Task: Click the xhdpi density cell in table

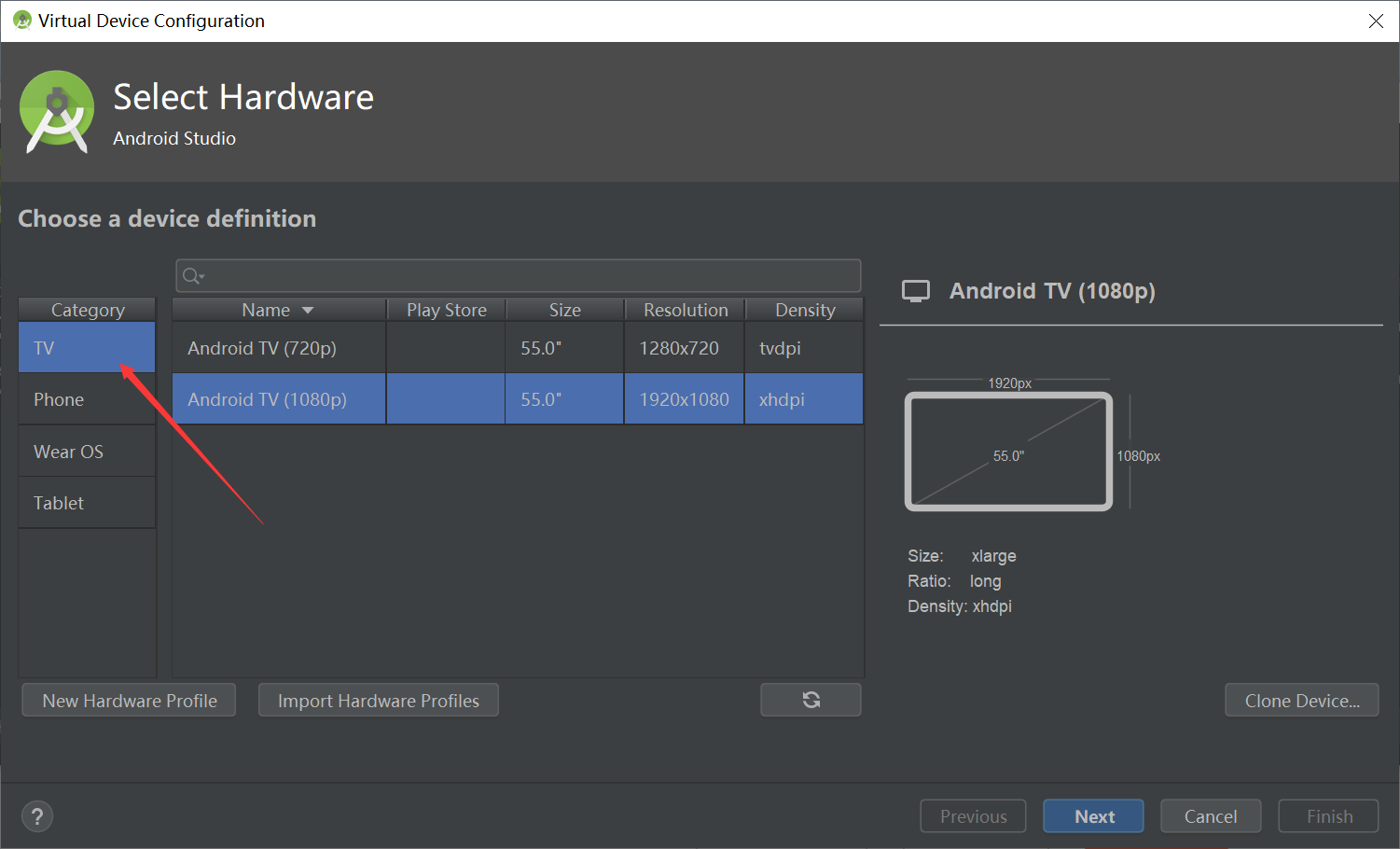Action: coord(804,399)
